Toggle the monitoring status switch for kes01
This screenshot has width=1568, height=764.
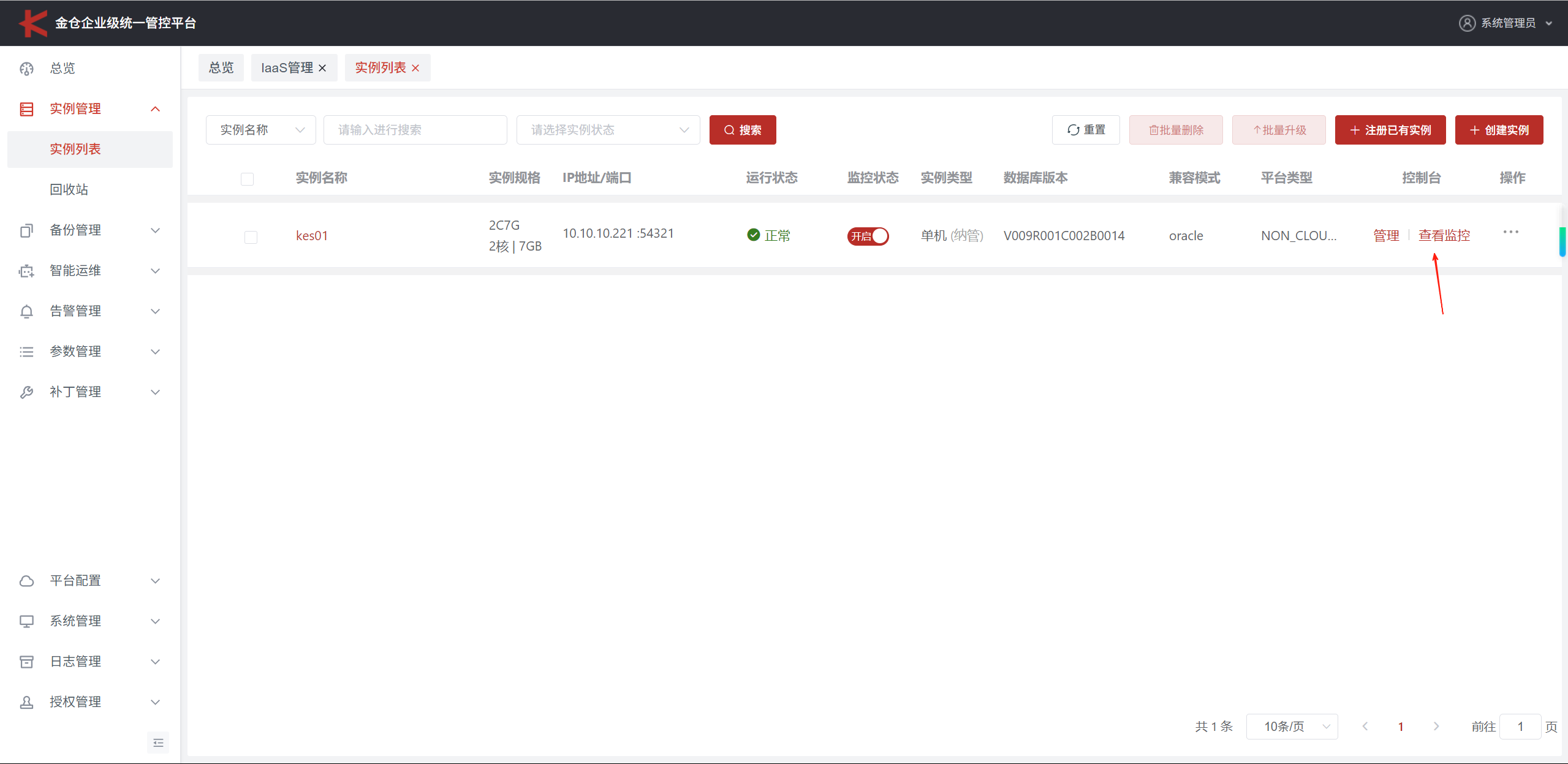[868, 236]
